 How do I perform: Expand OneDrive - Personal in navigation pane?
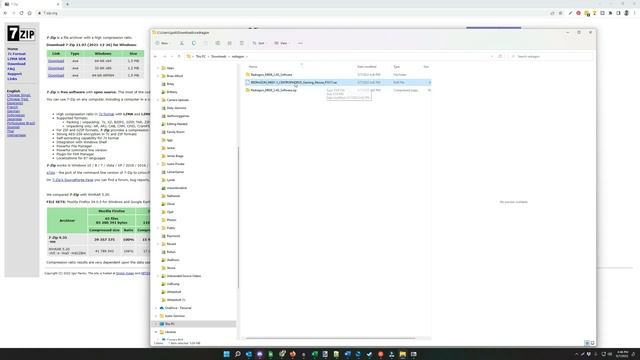pos(156,308)
